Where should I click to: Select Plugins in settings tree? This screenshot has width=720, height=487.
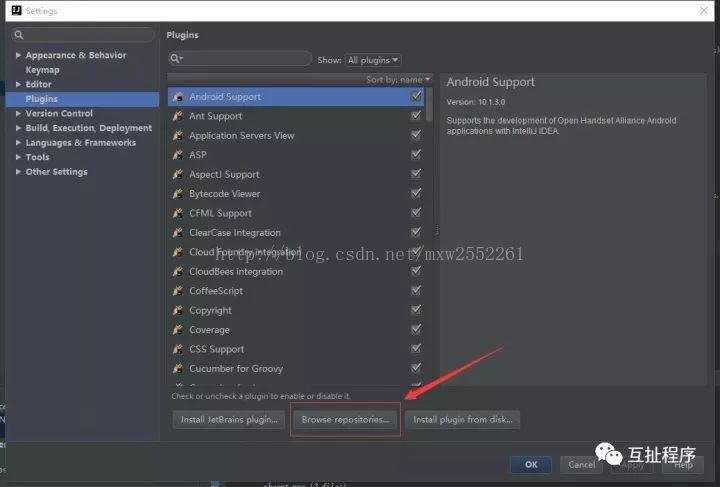click(x=82, y=99)
